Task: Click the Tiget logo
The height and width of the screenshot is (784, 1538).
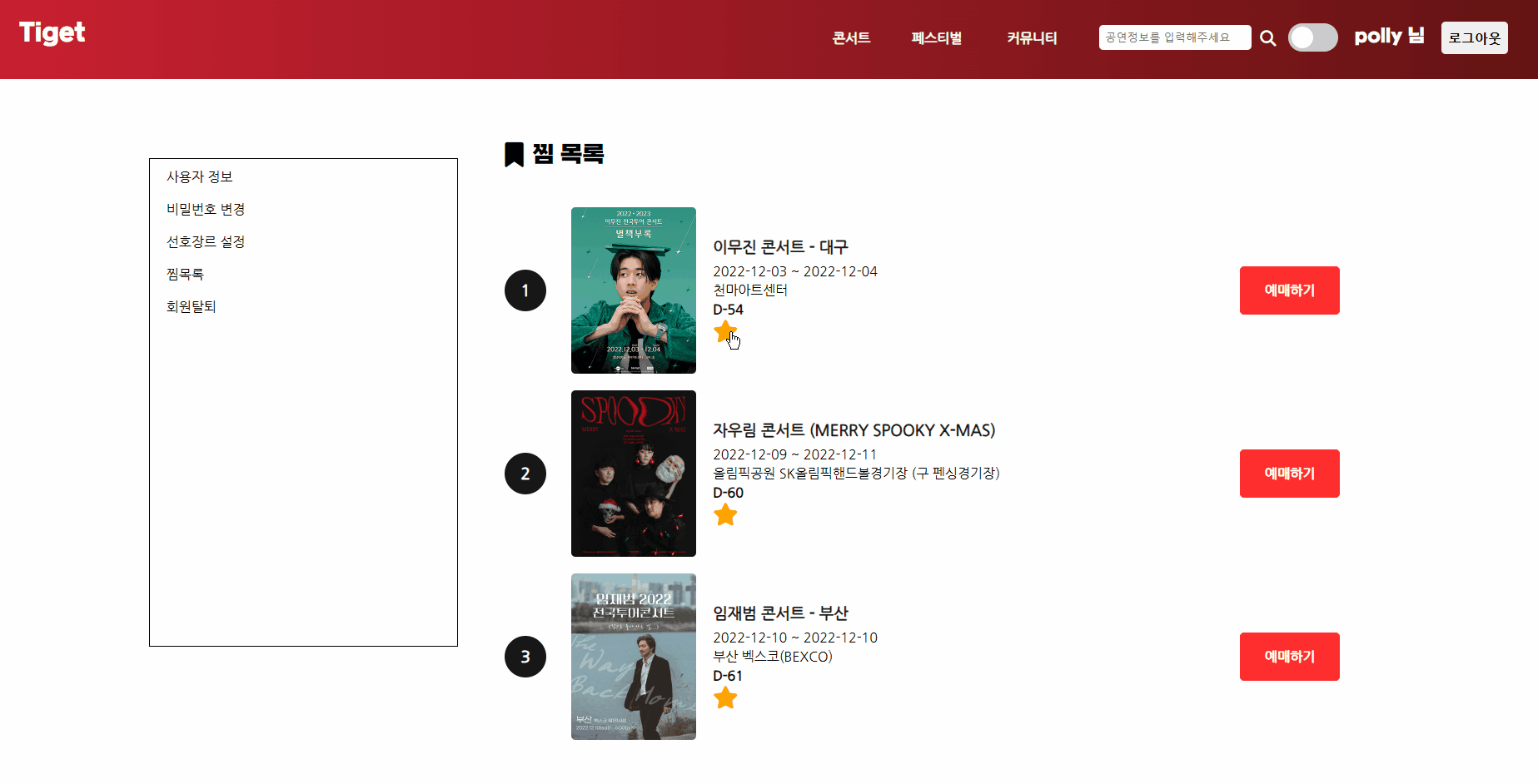Action: click(x=52, y=33)
